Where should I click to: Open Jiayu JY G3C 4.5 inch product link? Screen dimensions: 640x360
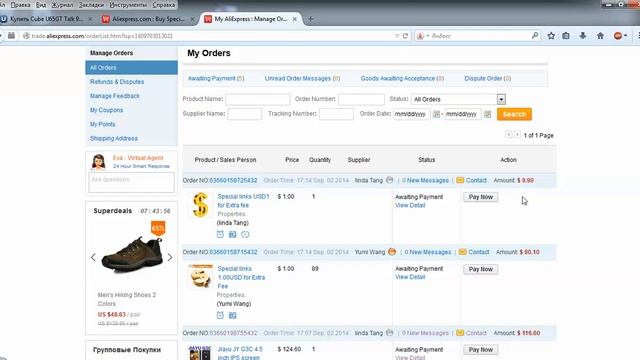[240, 353]
